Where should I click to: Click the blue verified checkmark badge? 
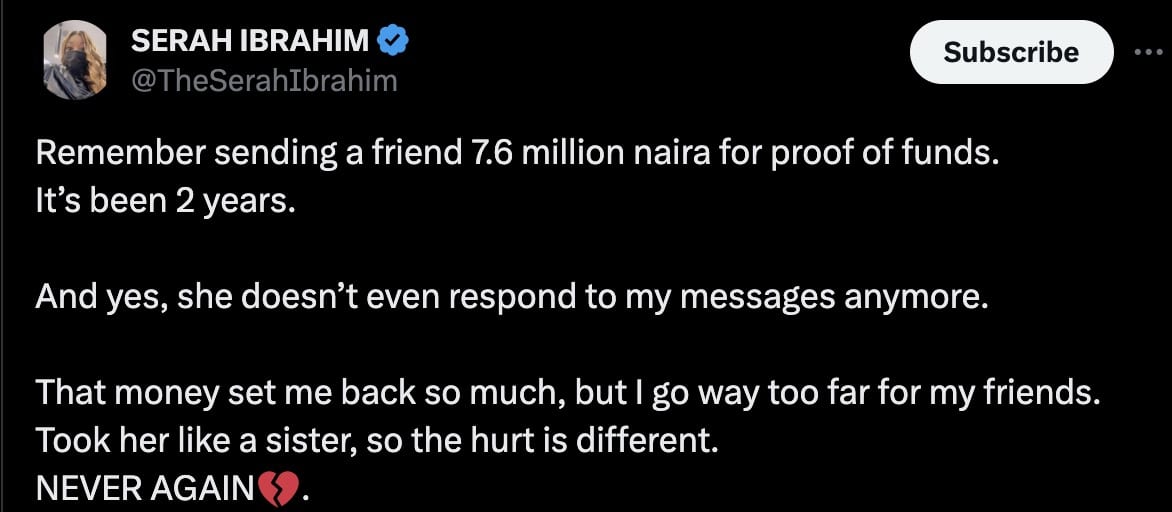pyautogui.click(x=394, y=42)
